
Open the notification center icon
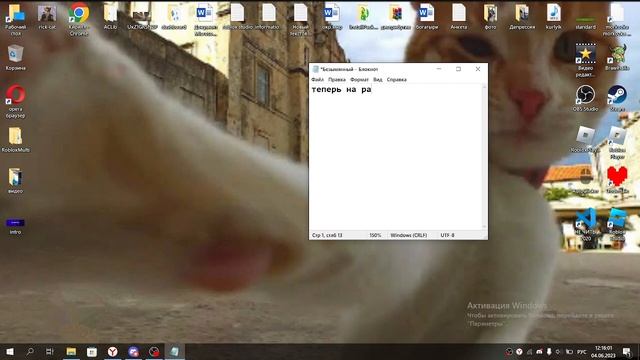coord(627,352)
